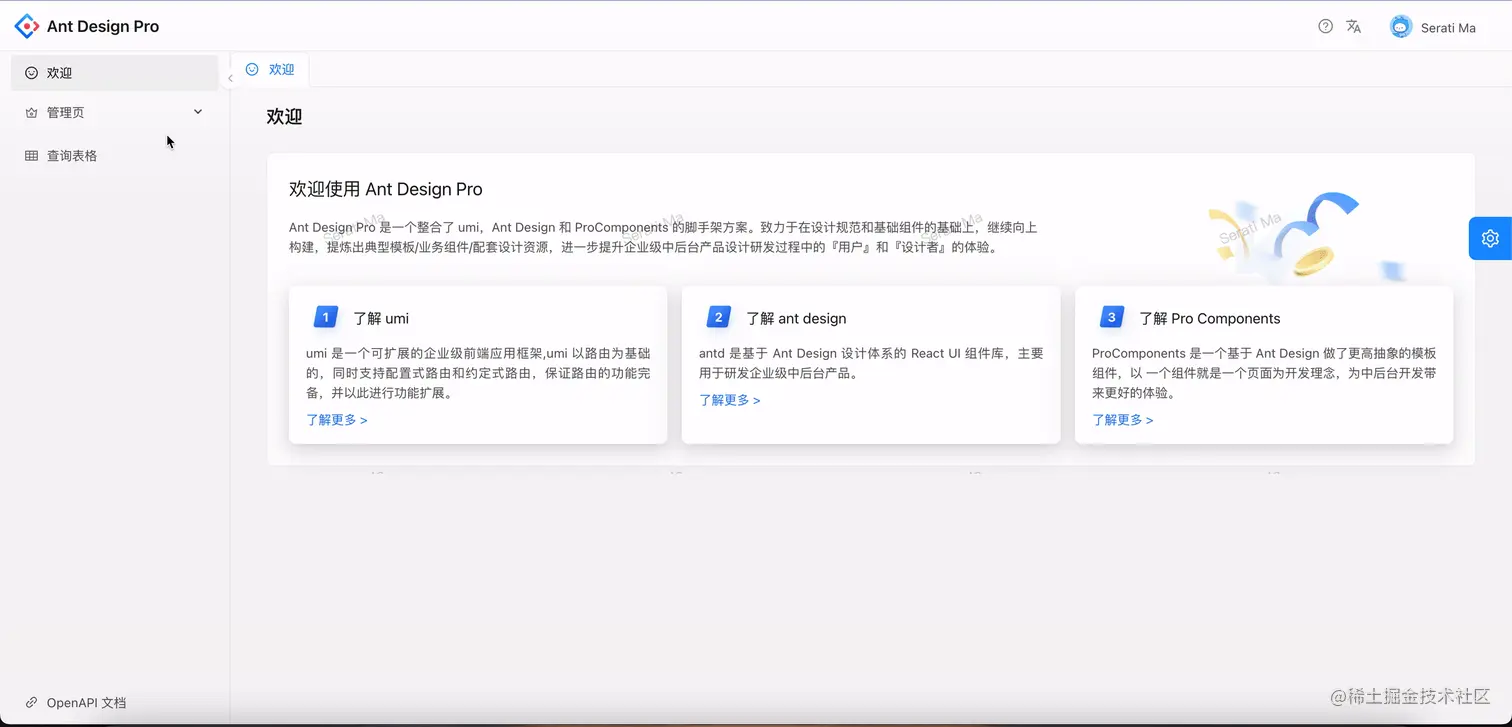Click the Ant Design Pro logo icon
Viewport: 1512px width, 727px height.
[x=27, y=27]
